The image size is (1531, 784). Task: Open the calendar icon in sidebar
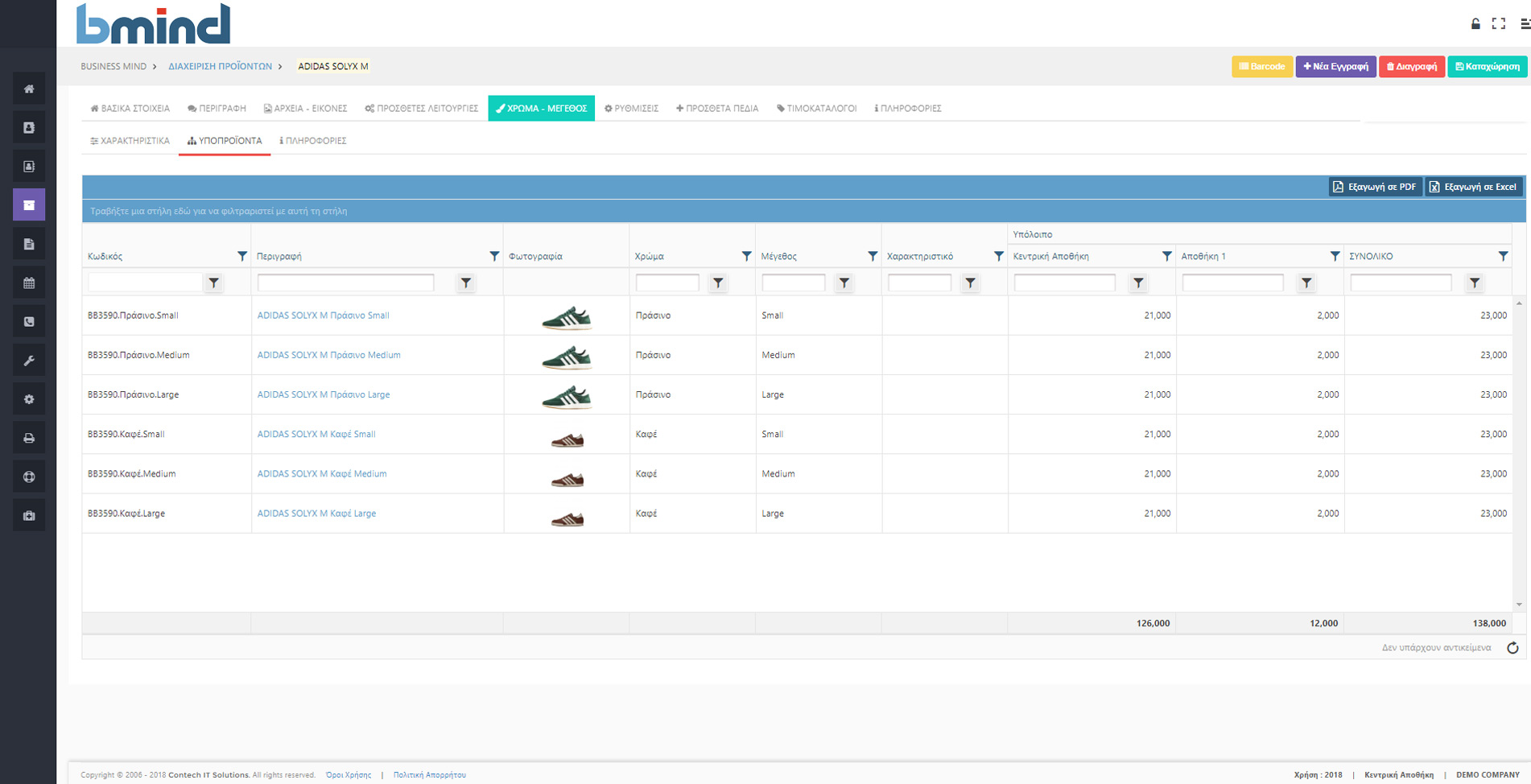[x=29, y=283]
